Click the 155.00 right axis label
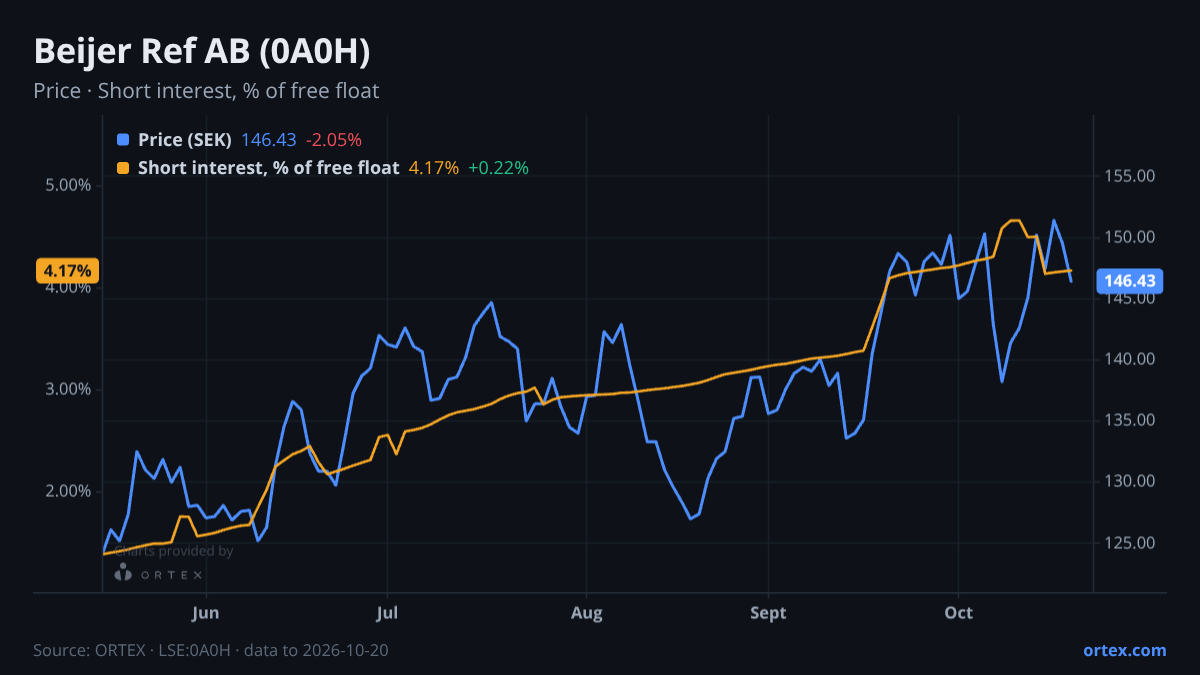1200x675 pixels. point(1130,176)
